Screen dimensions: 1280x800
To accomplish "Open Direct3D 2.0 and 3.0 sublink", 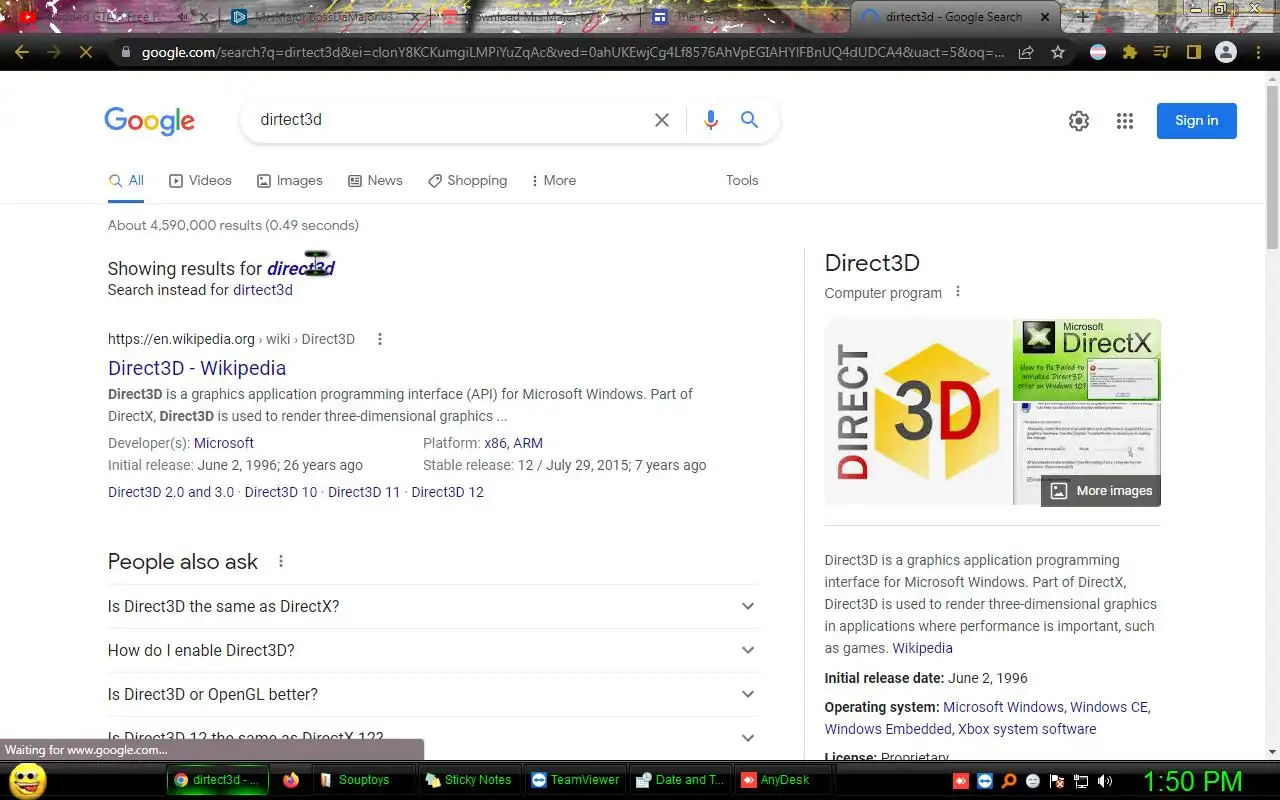I will tap(171, 492).
